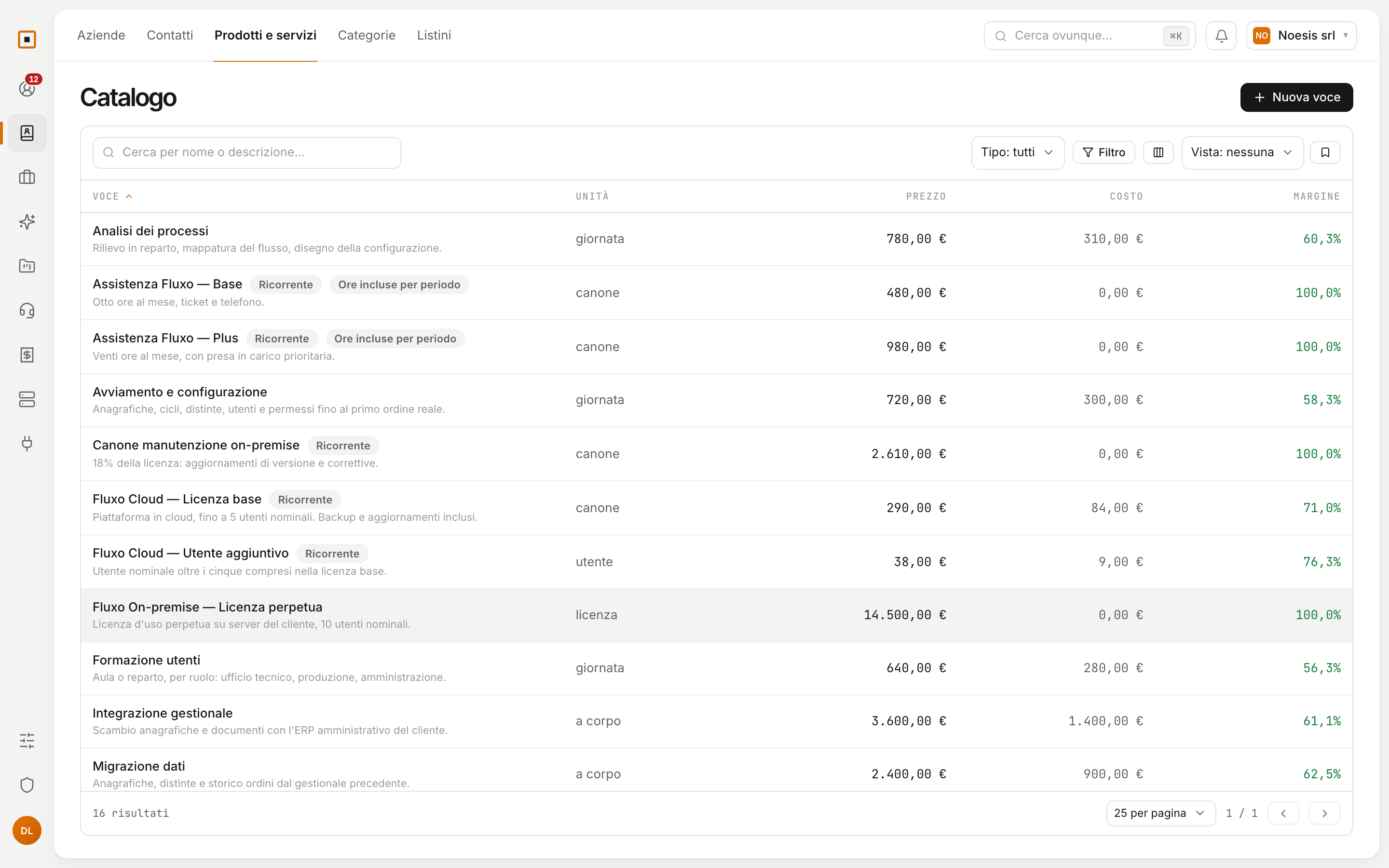Open the 25 per pagina selector
This screenshot has width=1389, height=868.
[1160, 813]
